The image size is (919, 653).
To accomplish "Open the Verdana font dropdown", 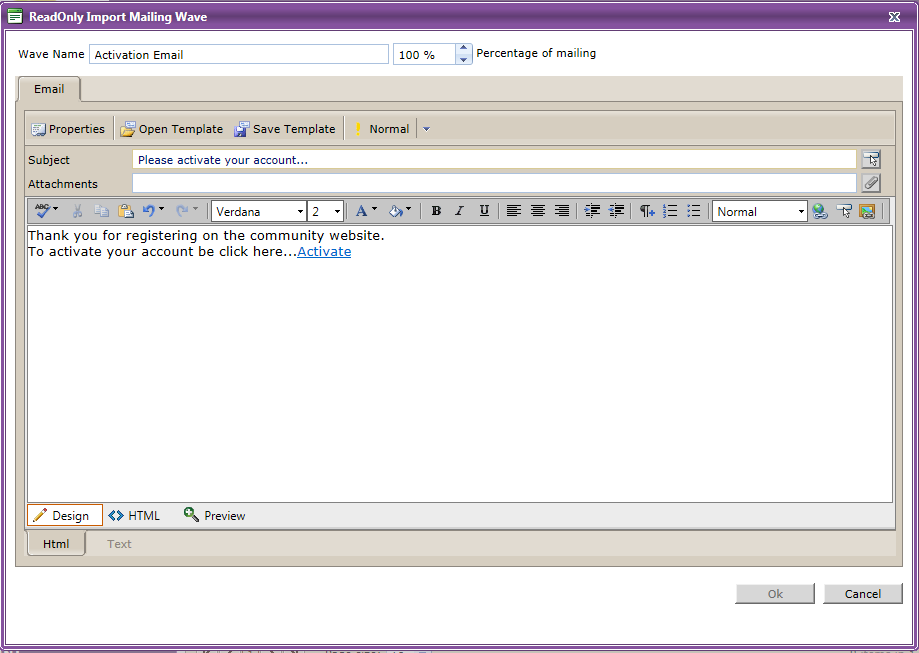I will click(258, 212).
